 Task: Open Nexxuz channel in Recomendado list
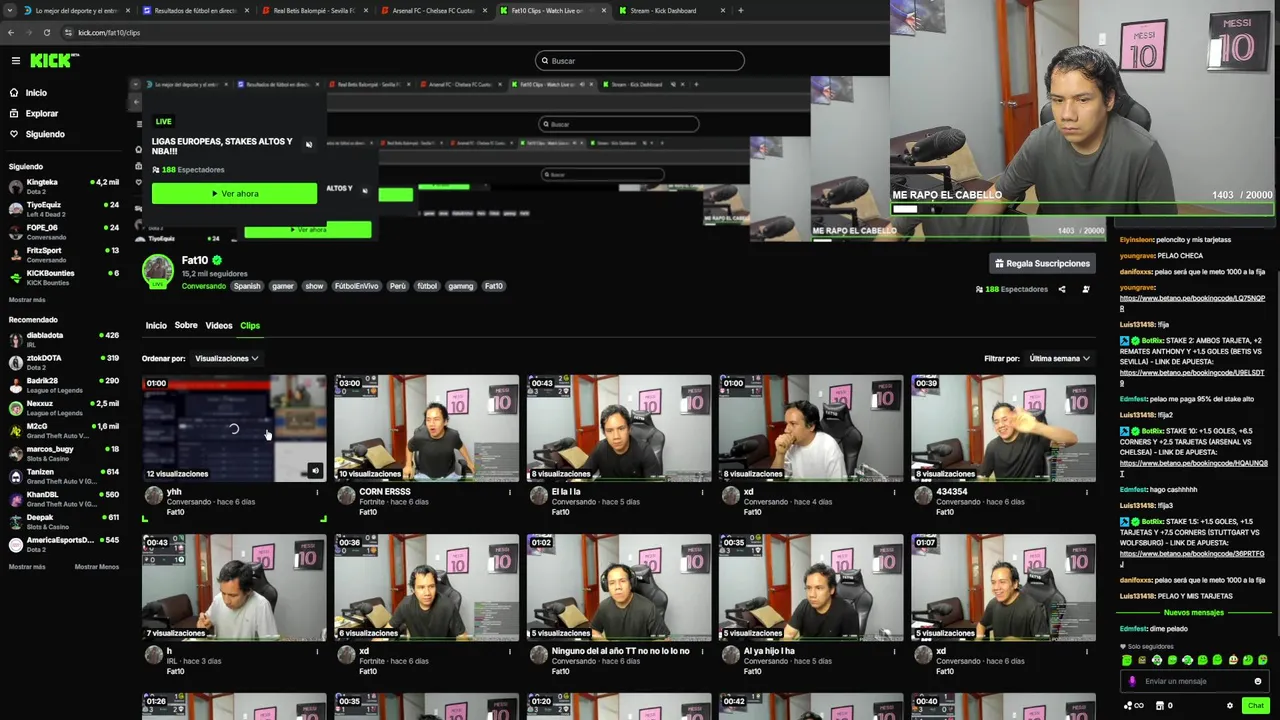64,407
